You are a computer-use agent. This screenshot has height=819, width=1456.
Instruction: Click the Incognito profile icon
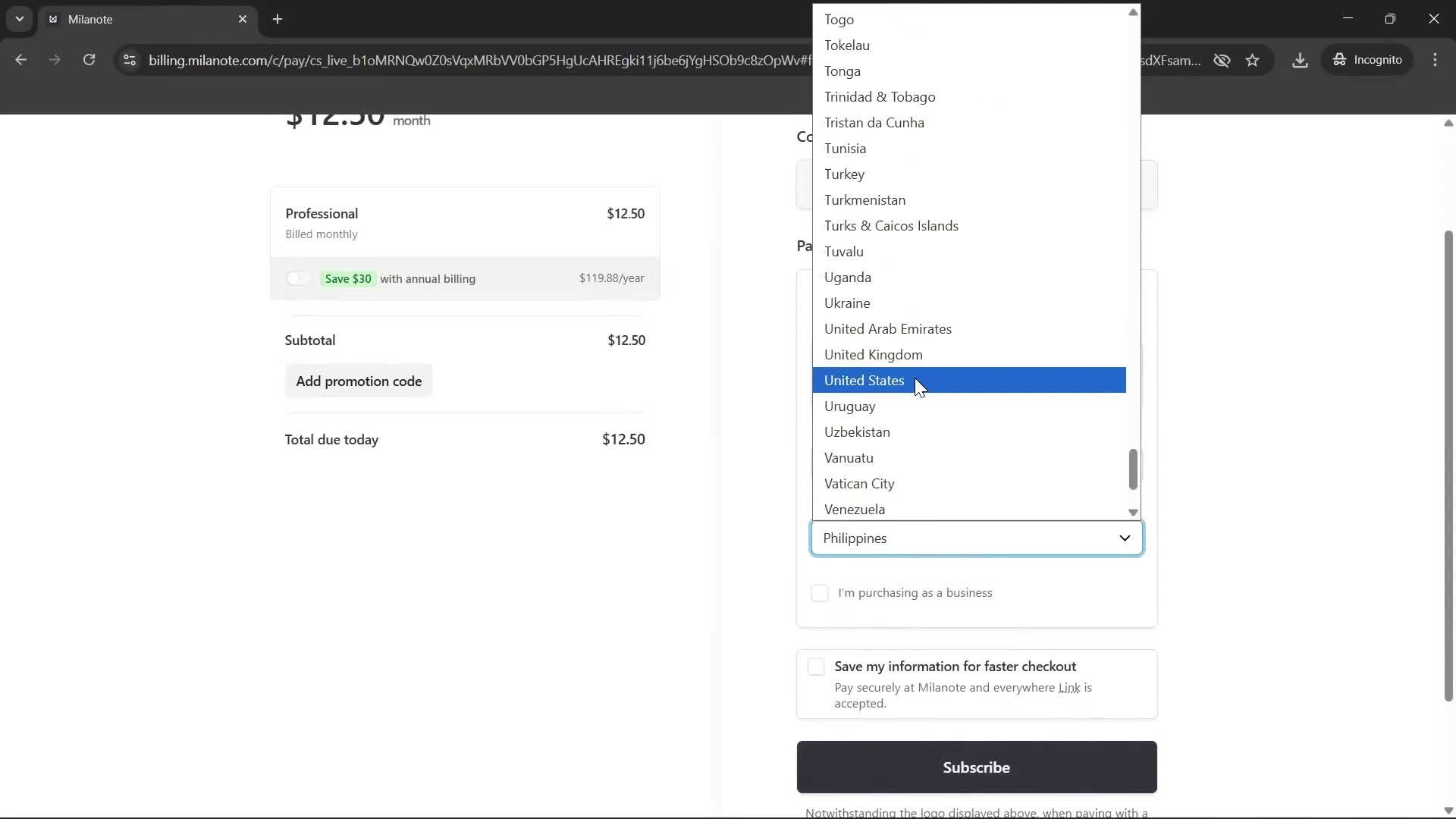(1369, 60)
